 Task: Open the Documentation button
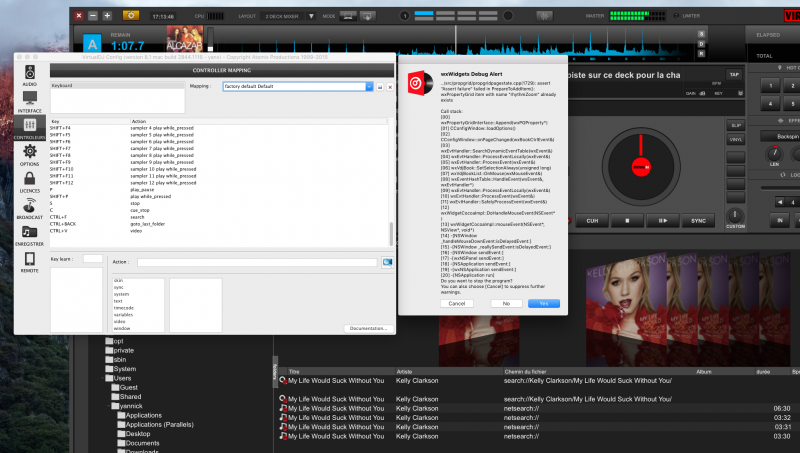(368, 328)
